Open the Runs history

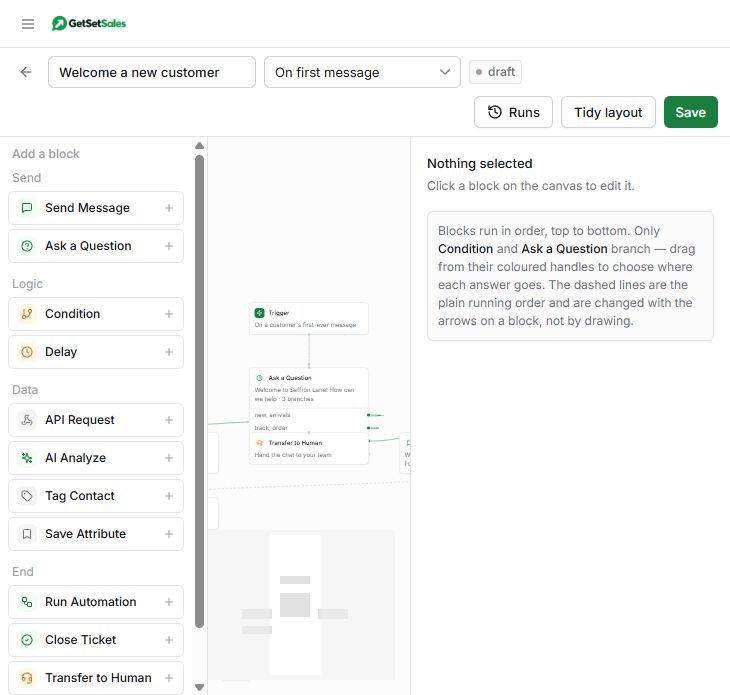(513, 112)
